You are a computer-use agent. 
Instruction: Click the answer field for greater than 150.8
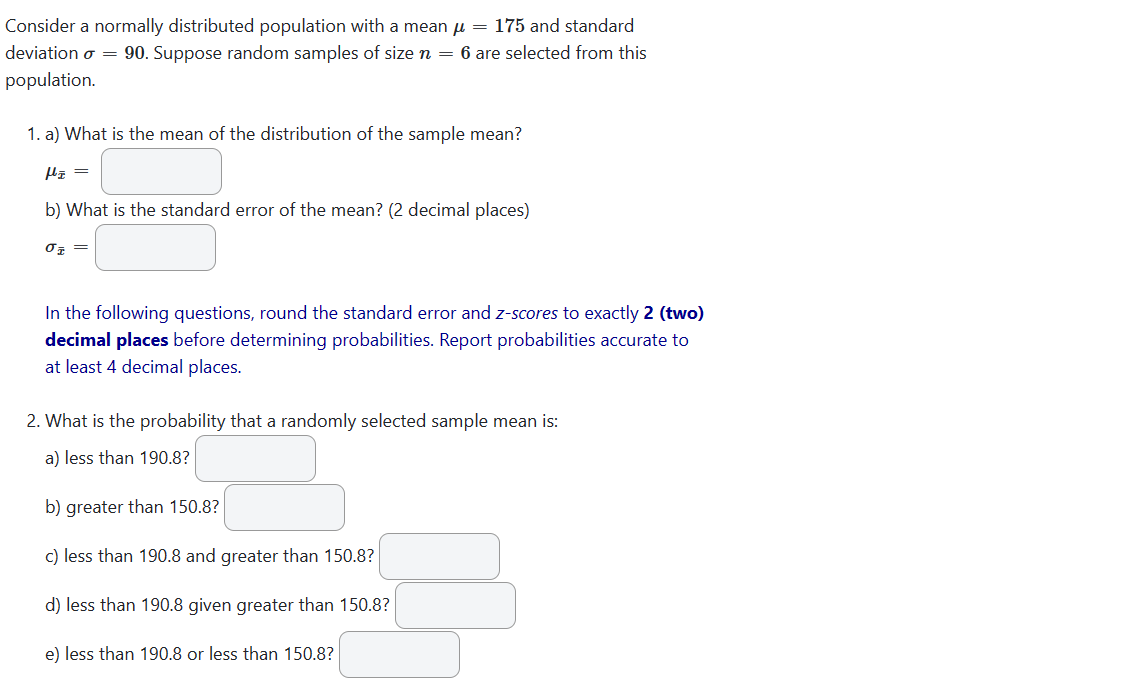point(284,507)
